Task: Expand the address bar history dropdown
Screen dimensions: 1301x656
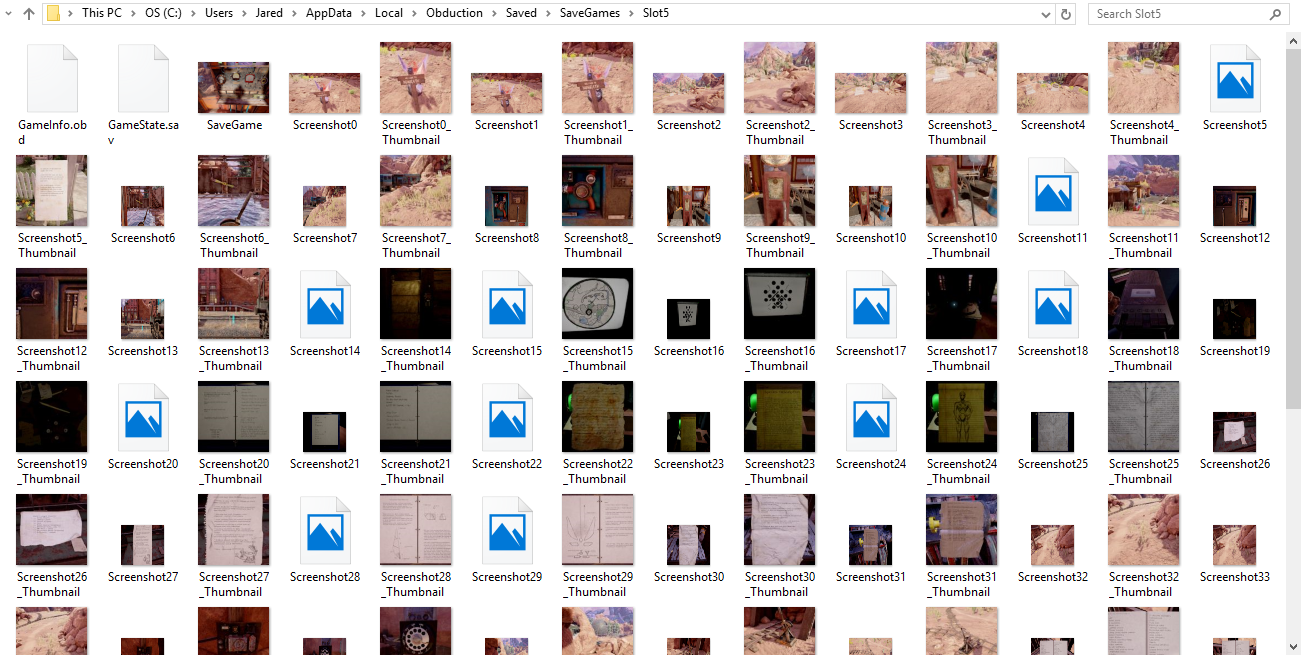Action: 1046,14
